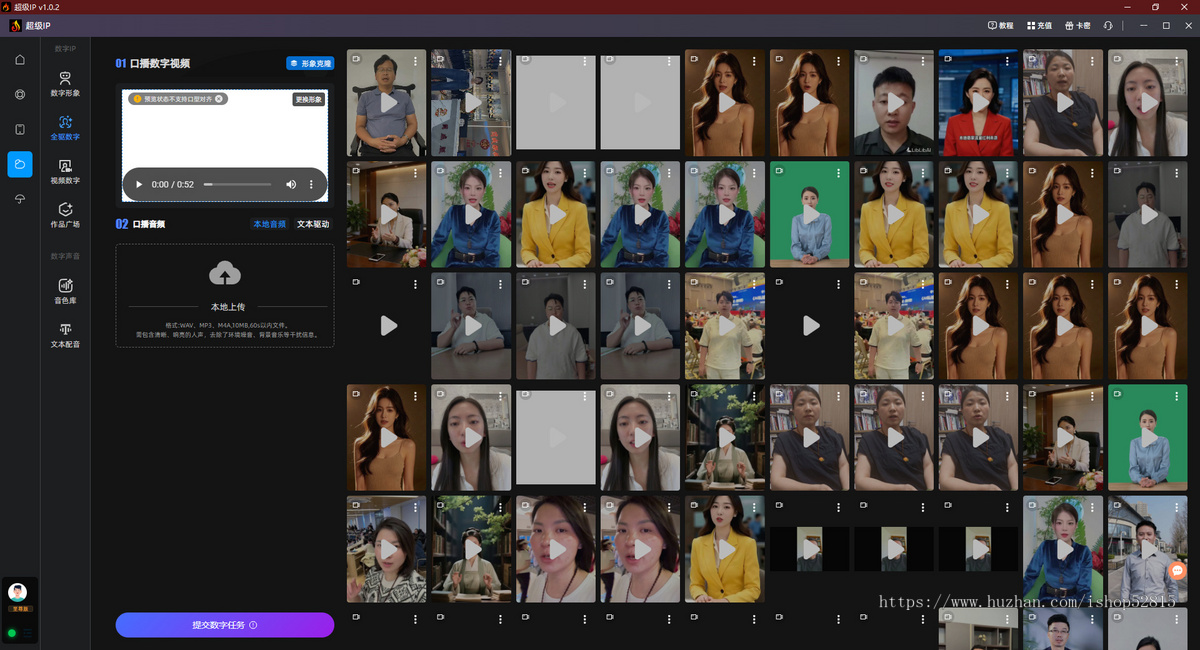Open 卡密 card key option
The width and height of the screenshot is (1200, 650).
(x=1078, y=25)
